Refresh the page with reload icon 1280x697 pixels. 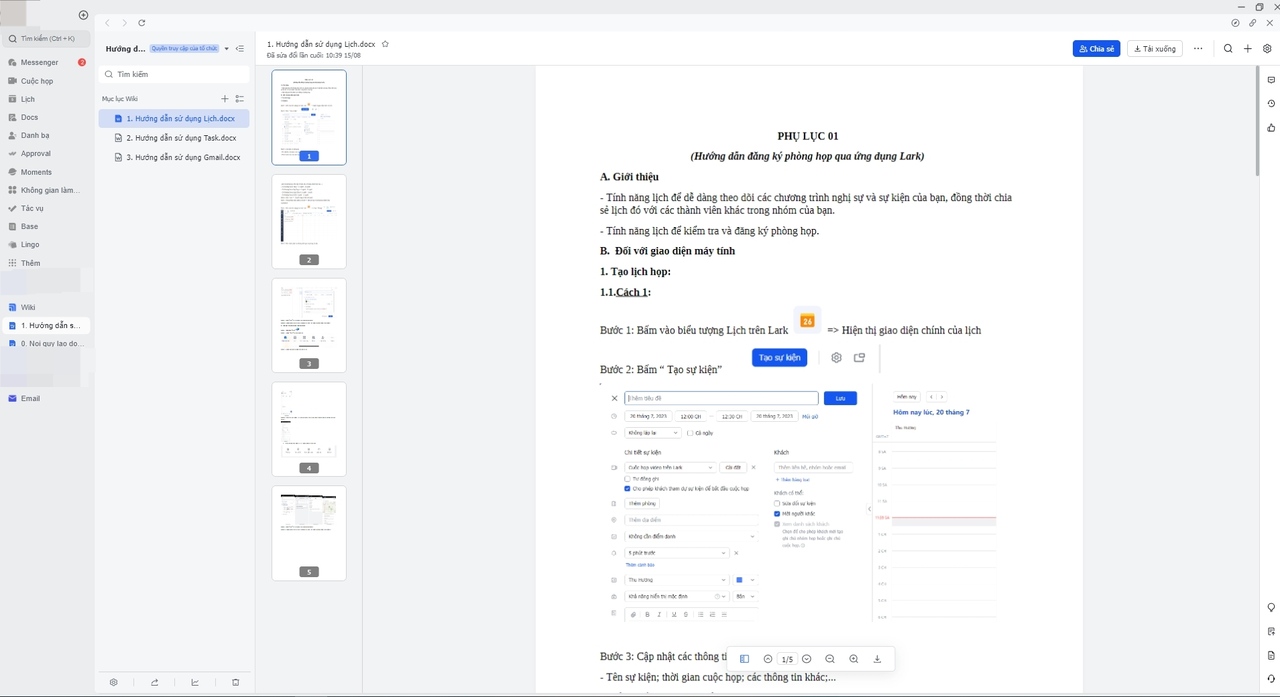tap(142, 22)
